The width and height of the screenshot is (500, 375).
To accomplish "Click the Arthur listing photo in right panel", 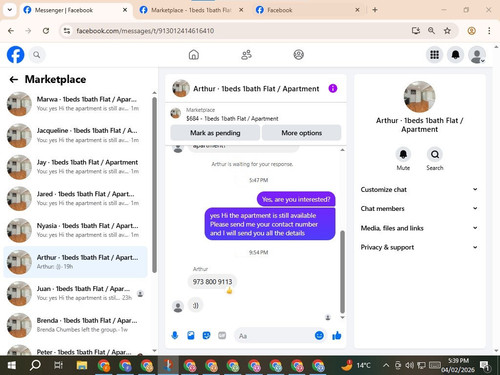I will click(x=419, y=97).
